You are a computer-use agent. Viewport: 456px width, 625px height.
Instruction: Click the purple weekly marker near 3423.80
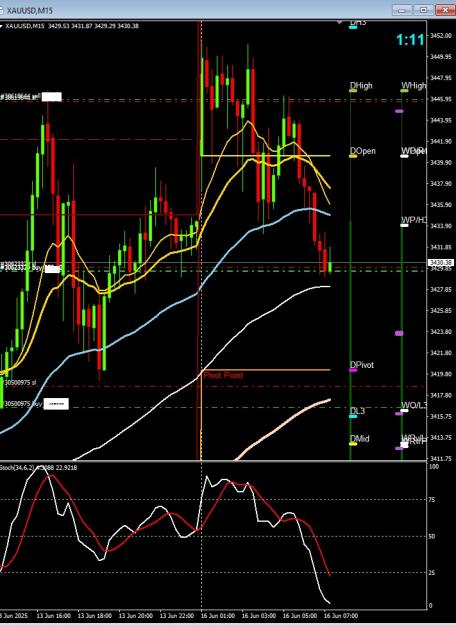coord(399,333)
